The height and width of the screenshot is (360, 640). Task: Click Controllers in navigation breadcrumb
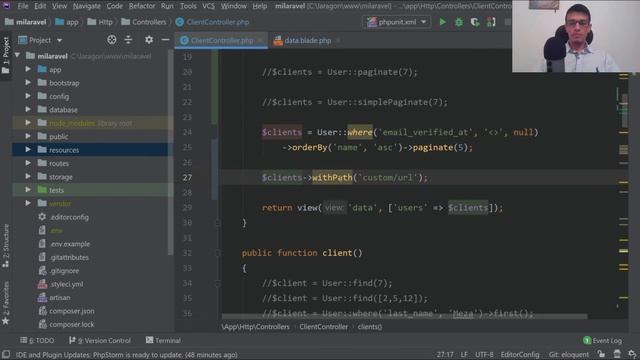[x=144, y=22]
